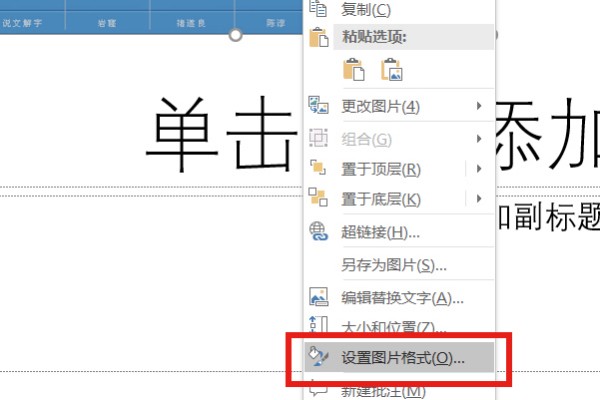Click the Send to Back icon
The height and width of the screenshot is (400, 600).
[x=318, y=197]
